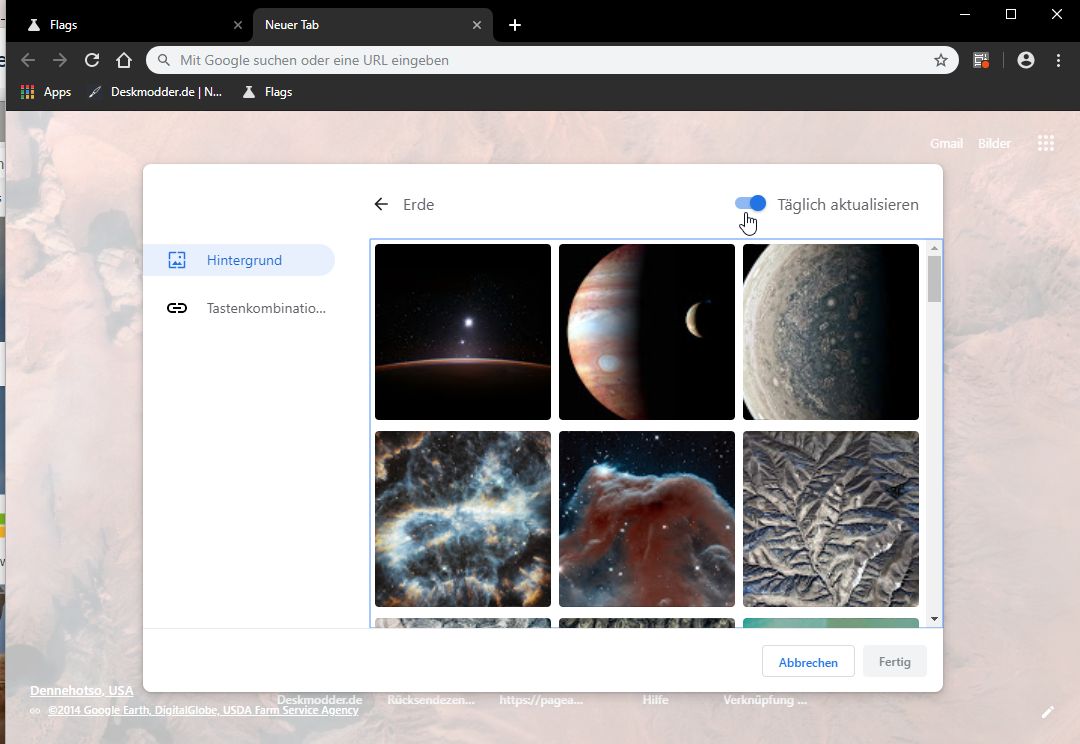Maximize the Chrome window
This screenshot has width=1080, height=744.
tap(1011, 14)
